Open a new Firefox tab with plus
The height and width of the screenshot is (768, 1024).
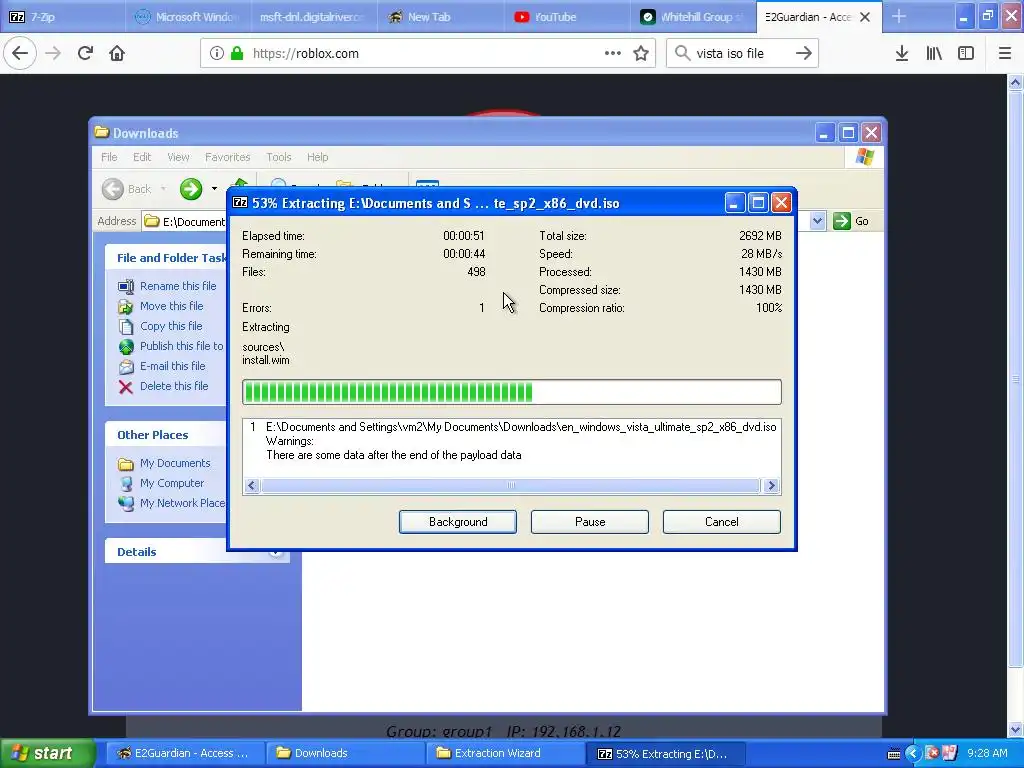(x=899, y=16)
